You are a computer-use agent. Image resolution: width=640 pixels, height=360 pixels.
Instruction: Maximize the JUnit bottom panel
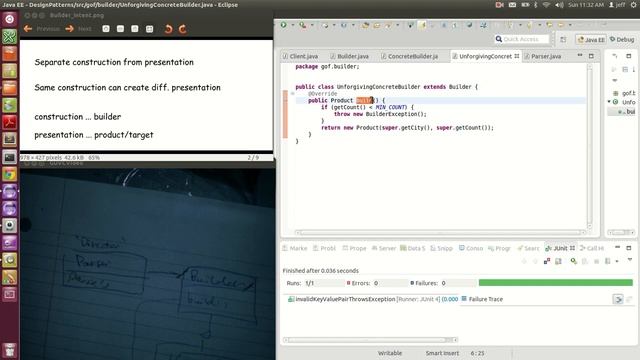pos(629,248)
